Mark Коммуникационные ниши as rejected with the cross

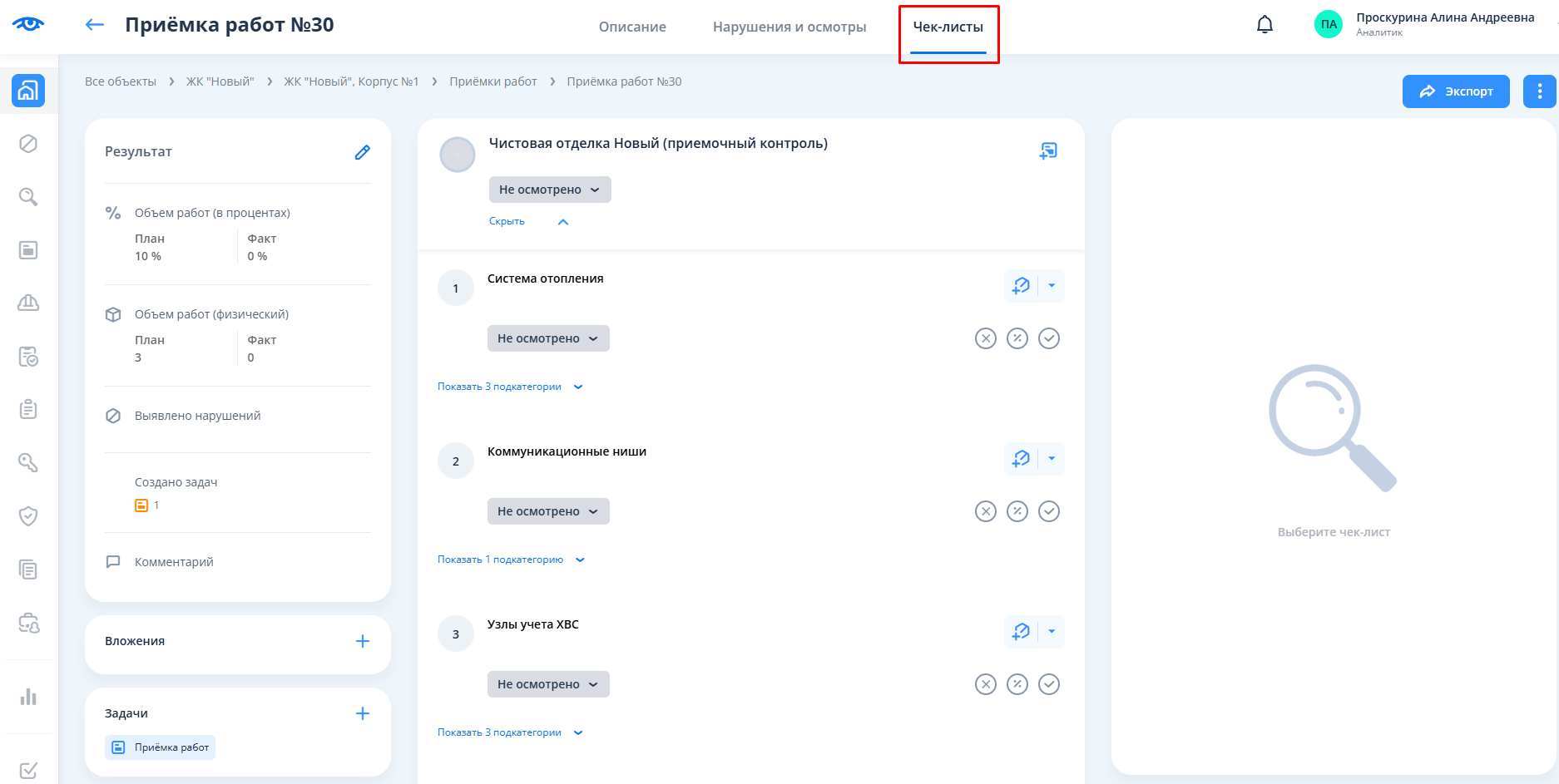coord(986,511)
